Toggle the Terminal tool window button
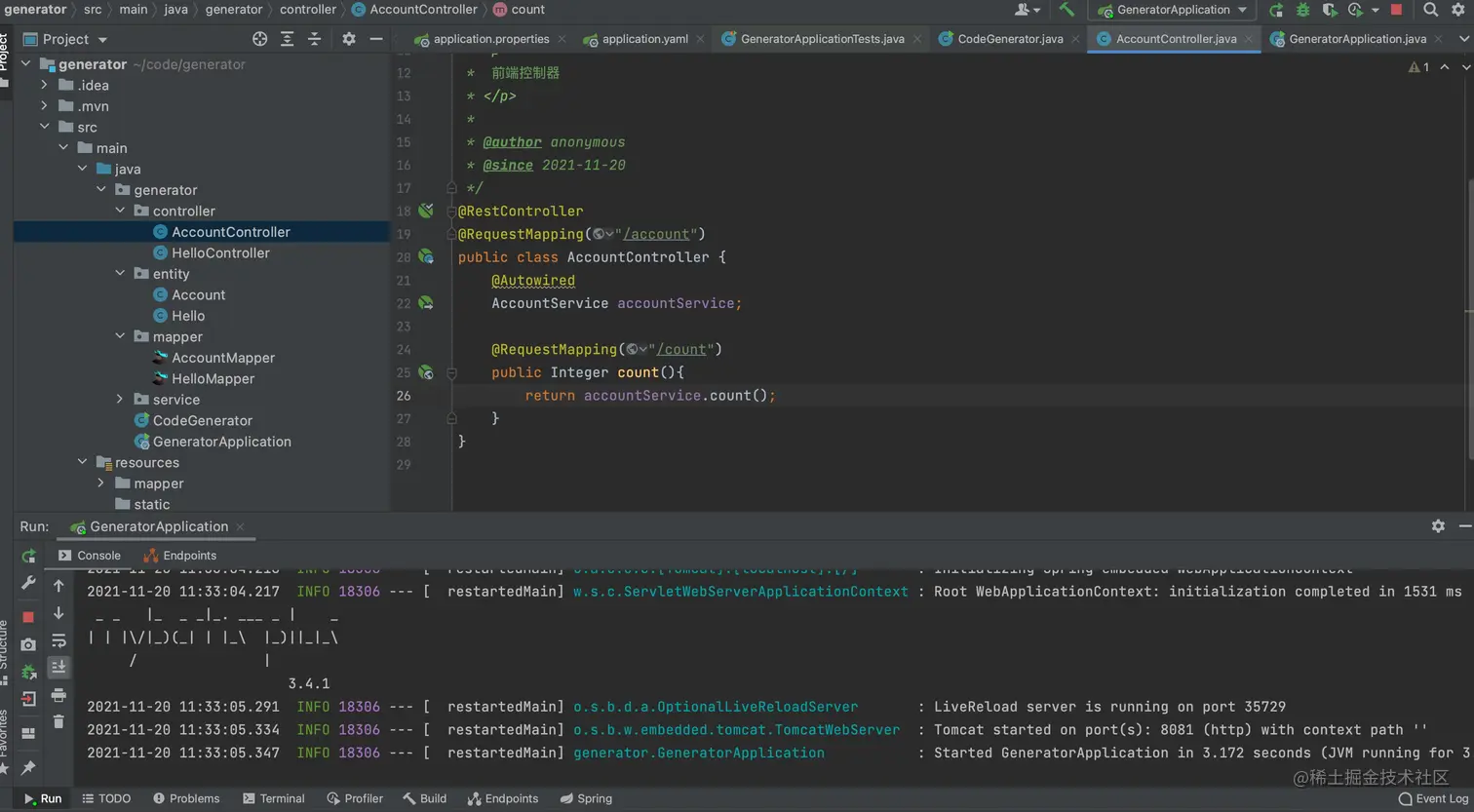 tap(273, 798)
